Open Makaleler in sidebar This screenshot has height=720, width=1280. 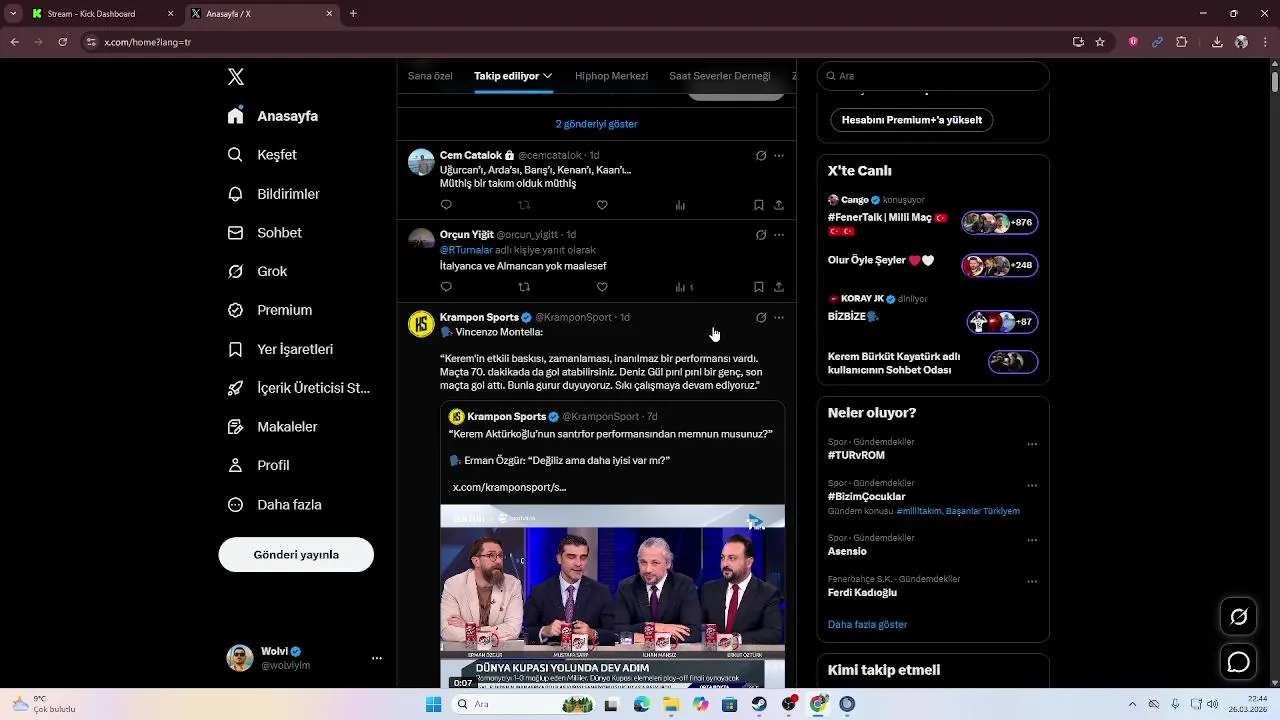[x=272, y=427]
